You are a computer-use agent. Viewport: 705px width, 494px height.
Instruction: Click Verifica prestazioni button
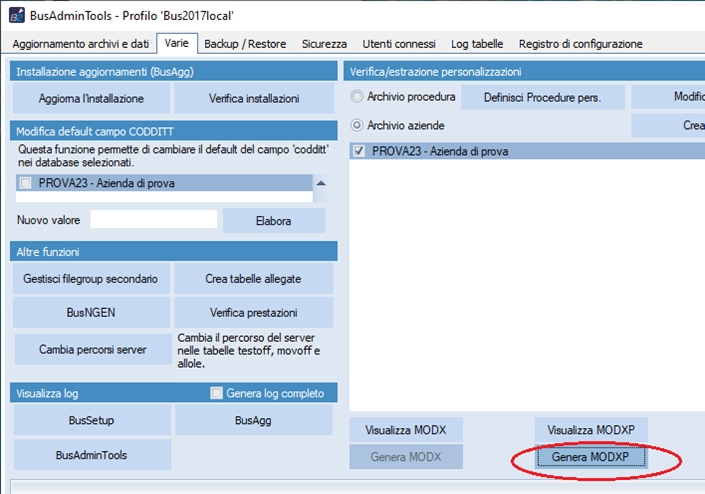(x=254, y=312)
